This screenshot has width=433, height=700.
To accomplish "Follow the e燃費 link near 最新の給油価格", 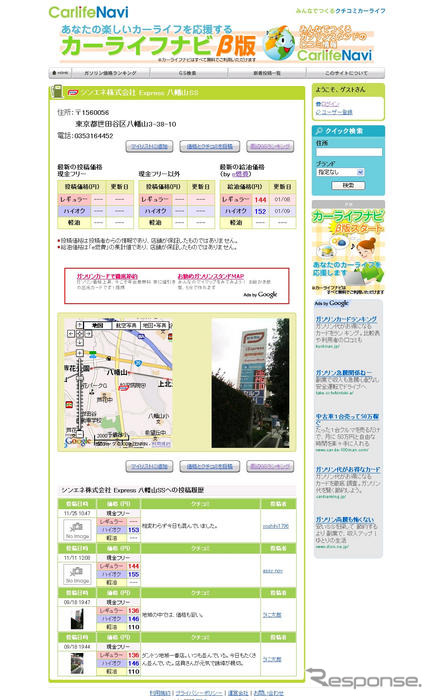I will click(241, 174).
